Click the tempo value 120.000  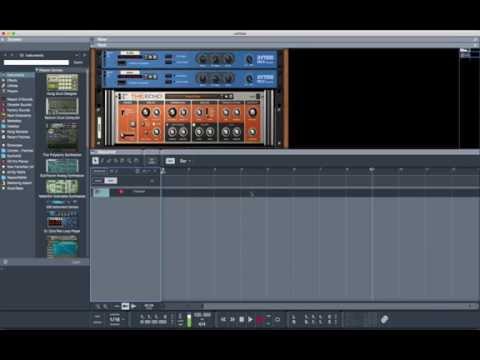coord(202,315)
